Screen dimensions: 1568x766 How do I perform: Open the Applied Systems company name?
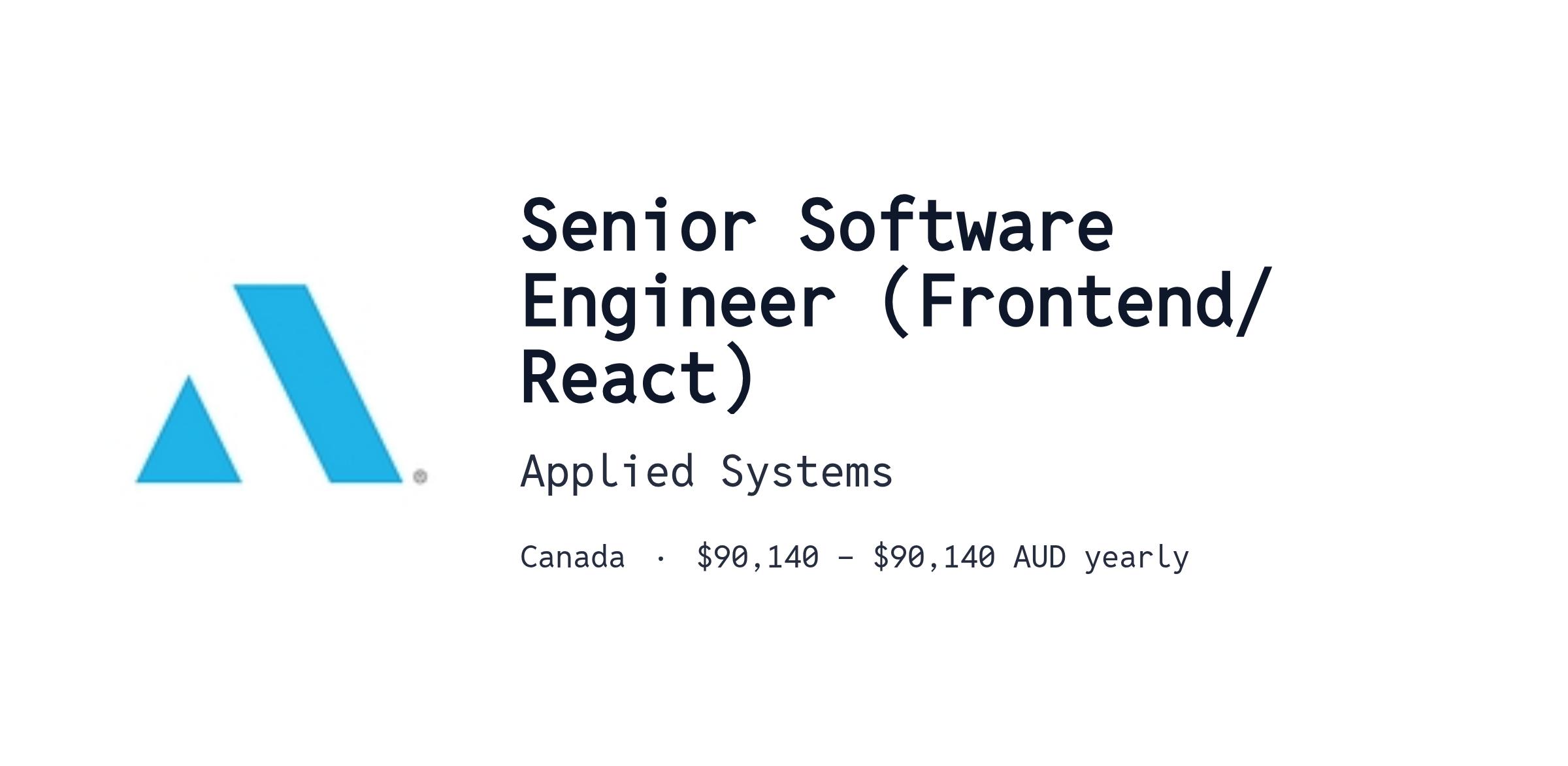(x=706, y=472)
